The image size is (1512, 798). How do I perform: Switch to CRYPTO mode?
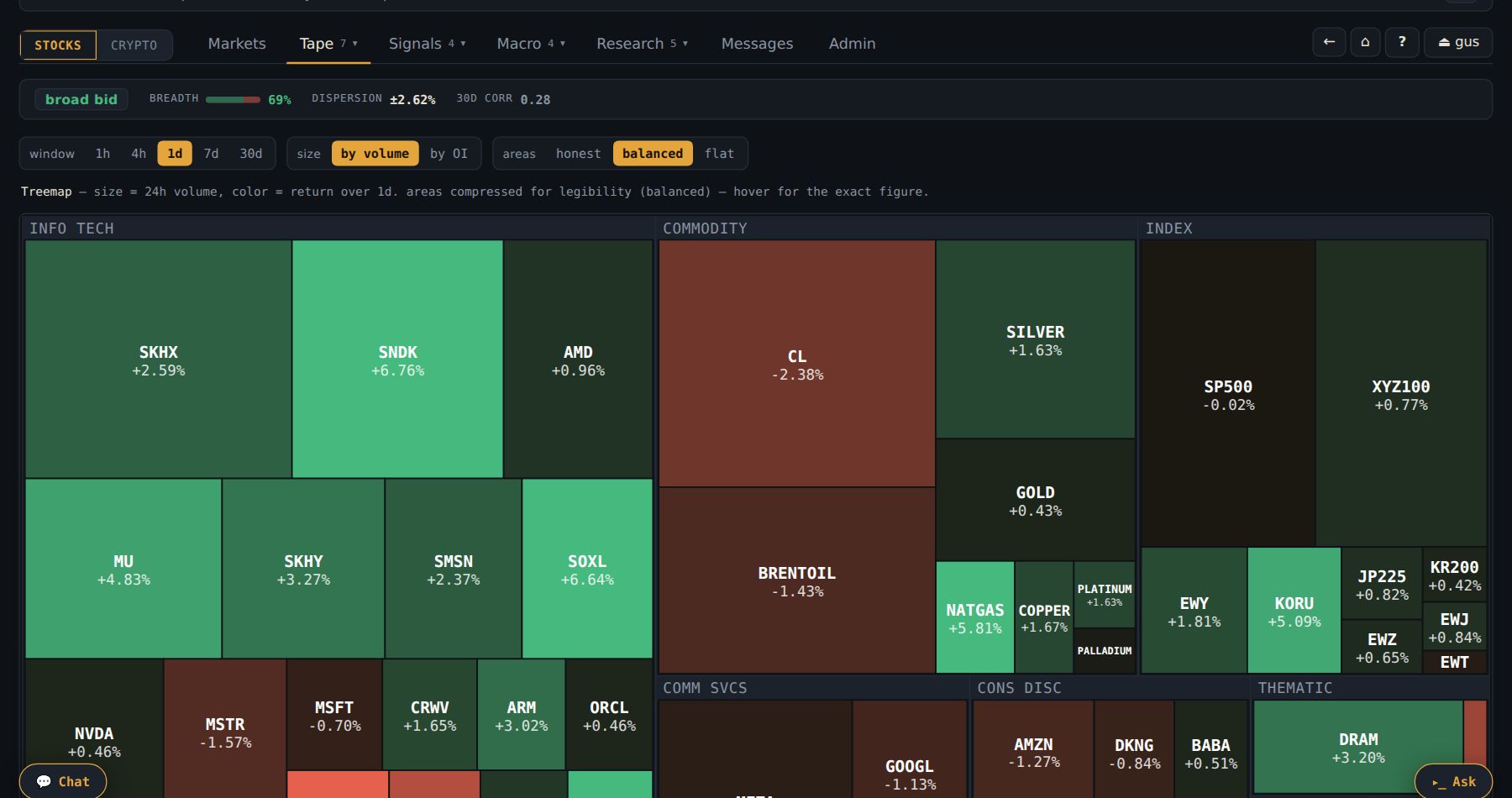point(134,45)
